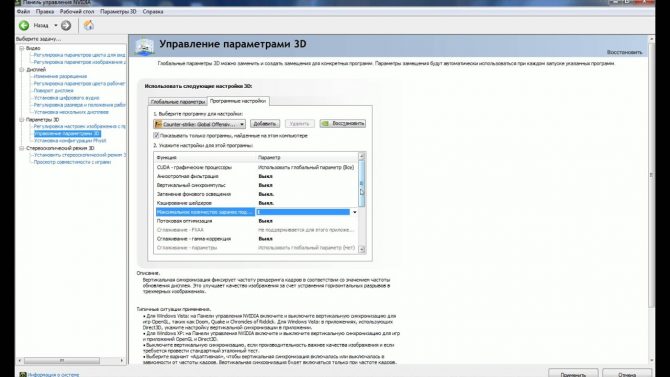
Task: Click the settings list vertical scrollbar thumb
Action: [x=362, y=184]
